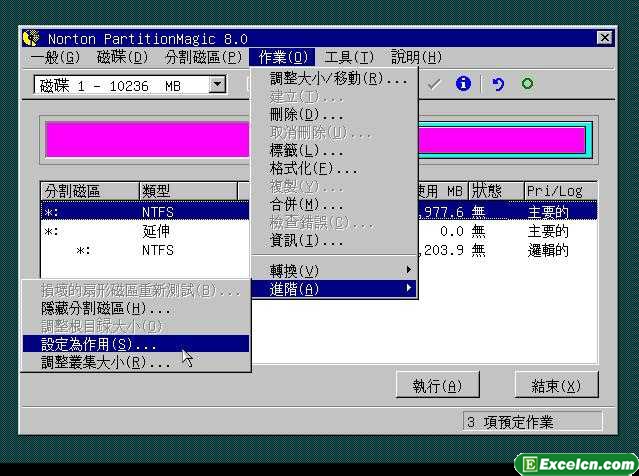Image resolution: width=639 pixels, height=476 pixels.
Task: Open the 作業(O) menu
Action: coord(282,57)
